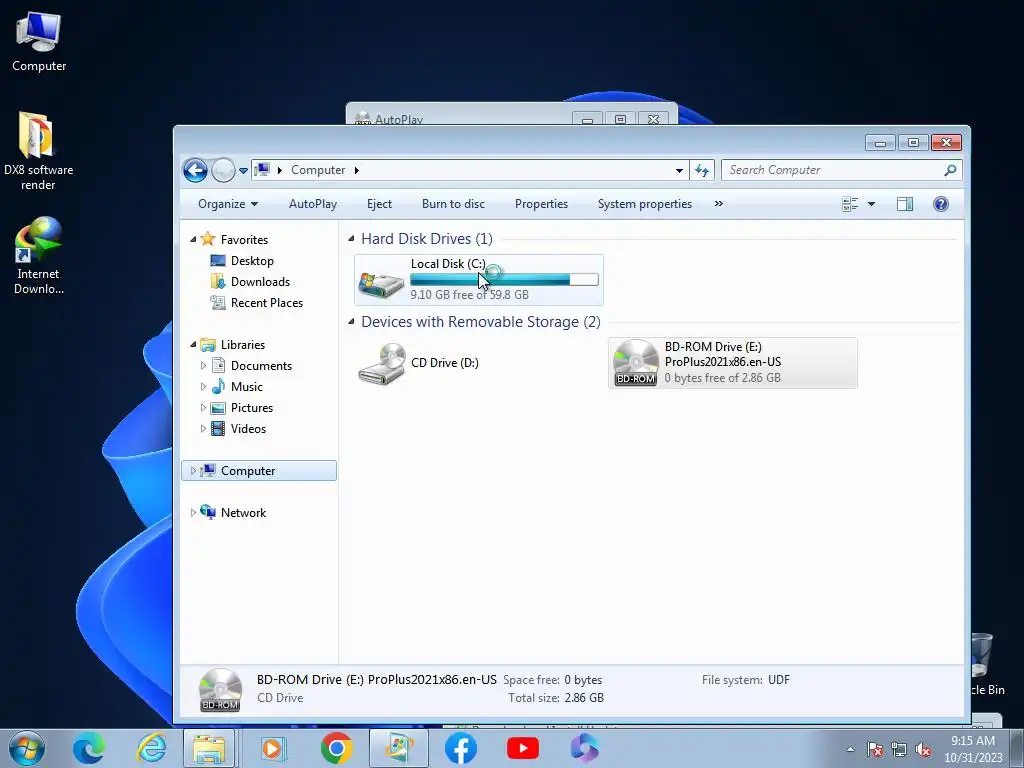Open recent pages dropdown next to Forward
Viewport: 1024px width, 768px height.
click(243, 171)
